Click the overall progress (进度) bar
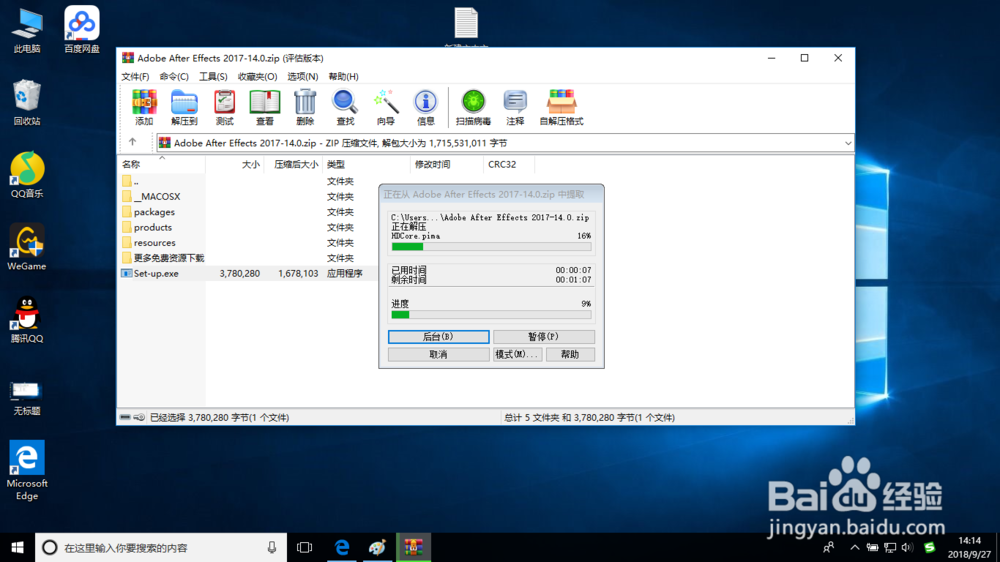This screenshot has height=562, width=1000. [491, 314]
